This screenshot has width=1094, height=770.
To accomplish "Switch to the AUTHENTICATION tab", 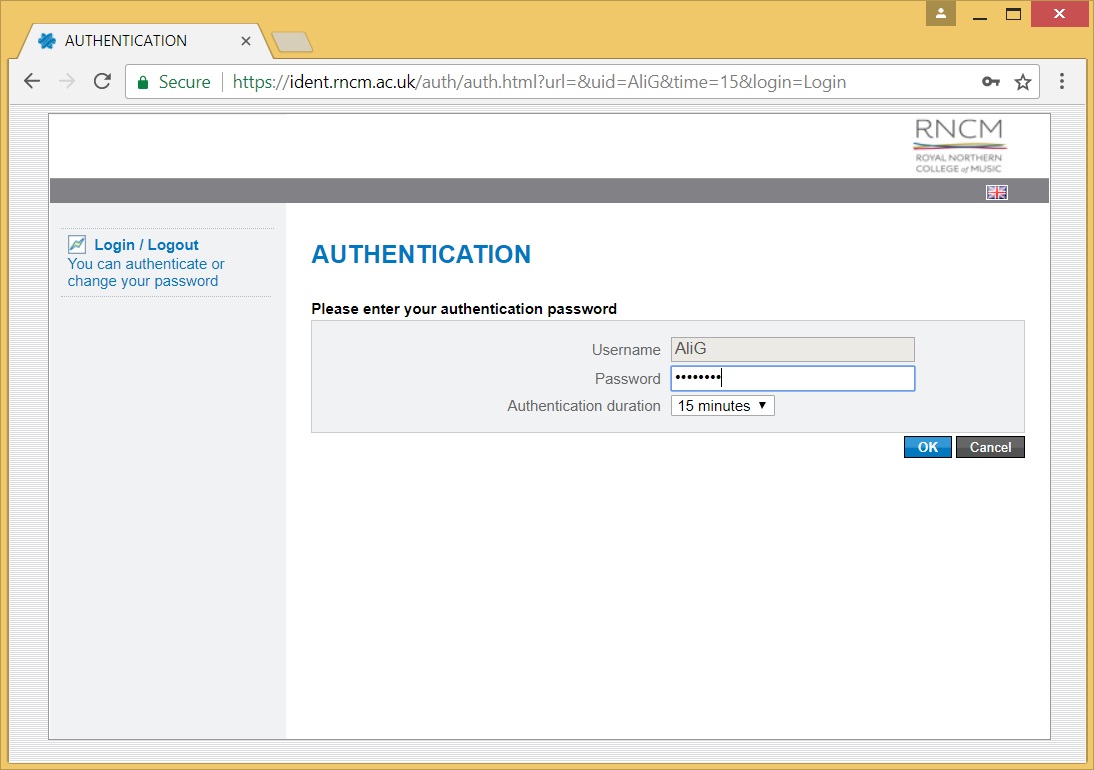I will click(x=130, y=40).
